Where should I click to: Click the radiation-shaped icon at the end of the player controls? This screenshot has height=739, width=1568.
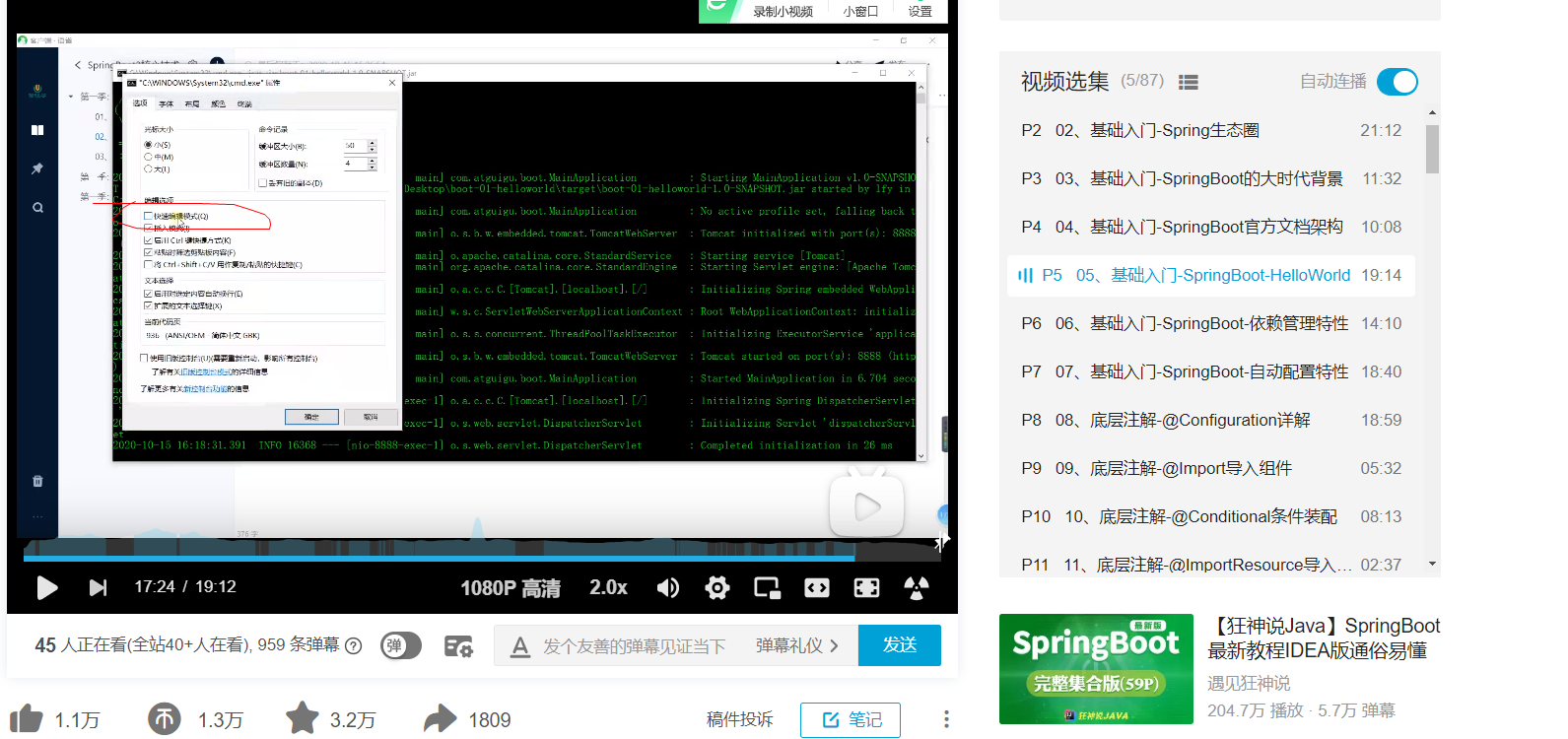click(x=917, y=588)
